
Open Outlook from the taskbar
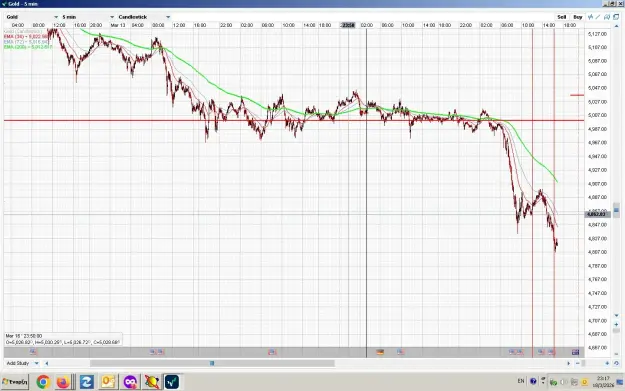108,382
